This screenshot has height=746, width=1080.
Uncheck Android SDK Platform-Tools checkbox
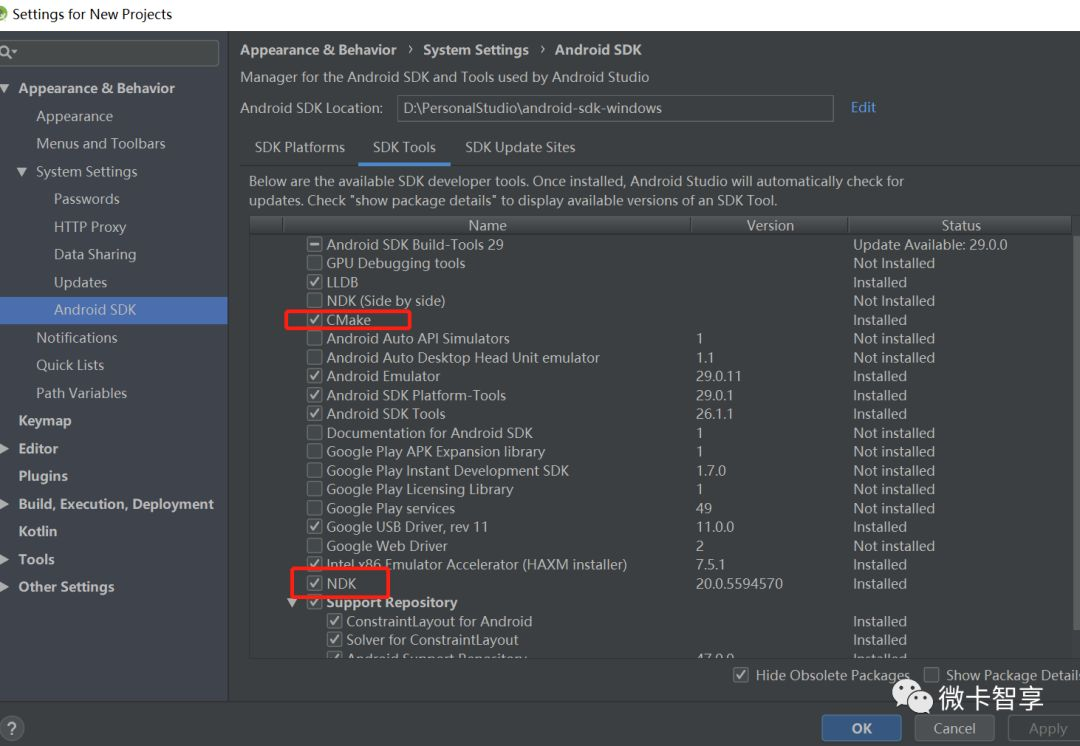[x=315, y=395]
